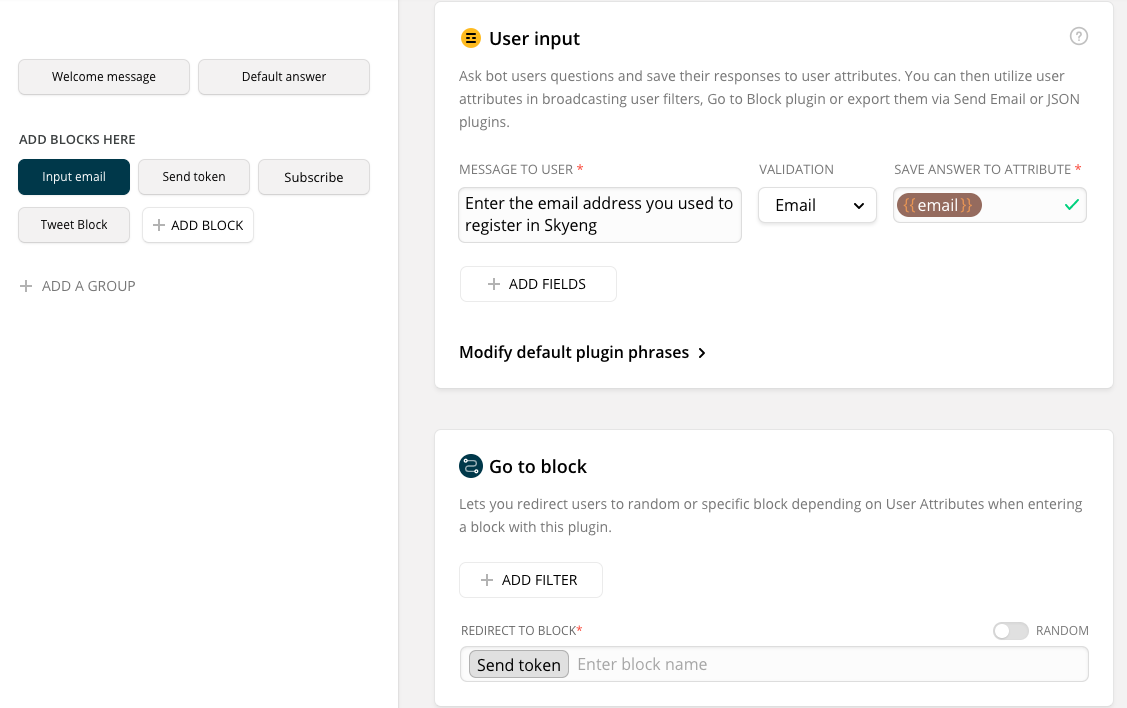
Task: Open the Send token block
Action: pos(194,177)
